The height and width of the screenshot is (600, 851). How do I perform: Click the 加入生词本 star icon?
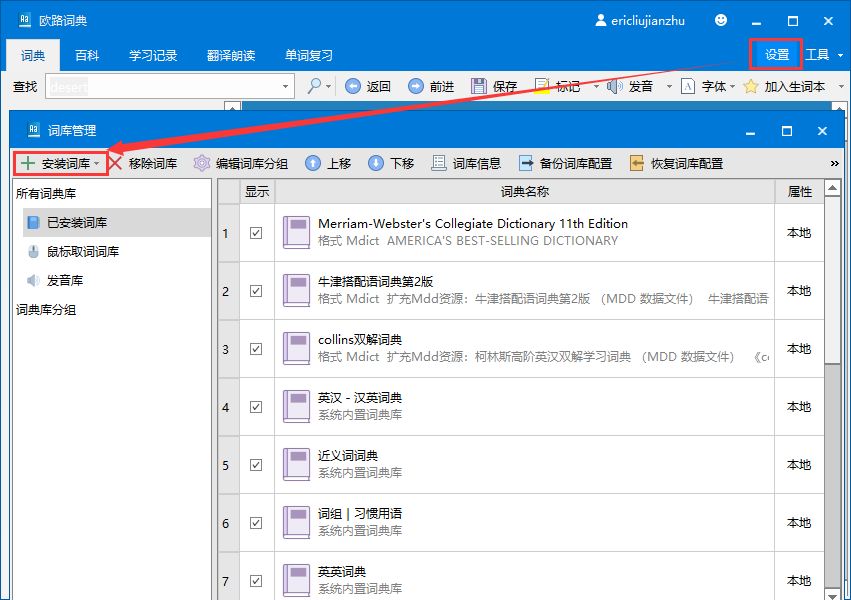(751, 86)
